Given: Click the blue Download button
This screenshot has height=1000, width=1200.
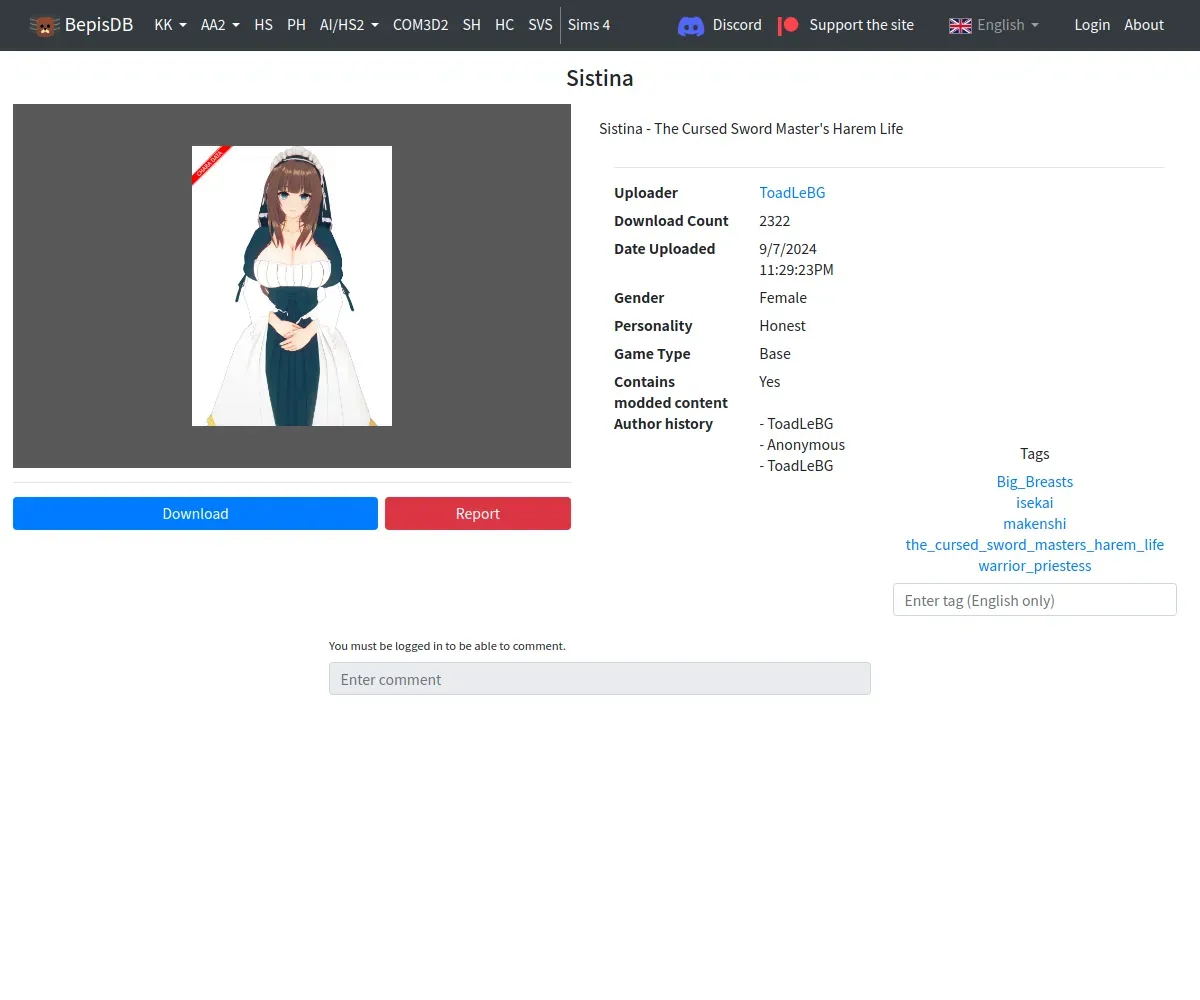Looking at the screenshot, I should (195, 513).
